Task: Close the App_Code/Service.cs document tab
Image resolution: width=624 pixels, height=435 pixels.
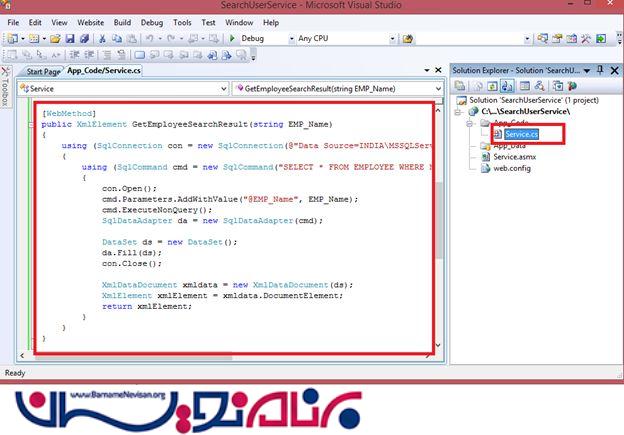Action: pyautogui.click(x=437, y=71)
